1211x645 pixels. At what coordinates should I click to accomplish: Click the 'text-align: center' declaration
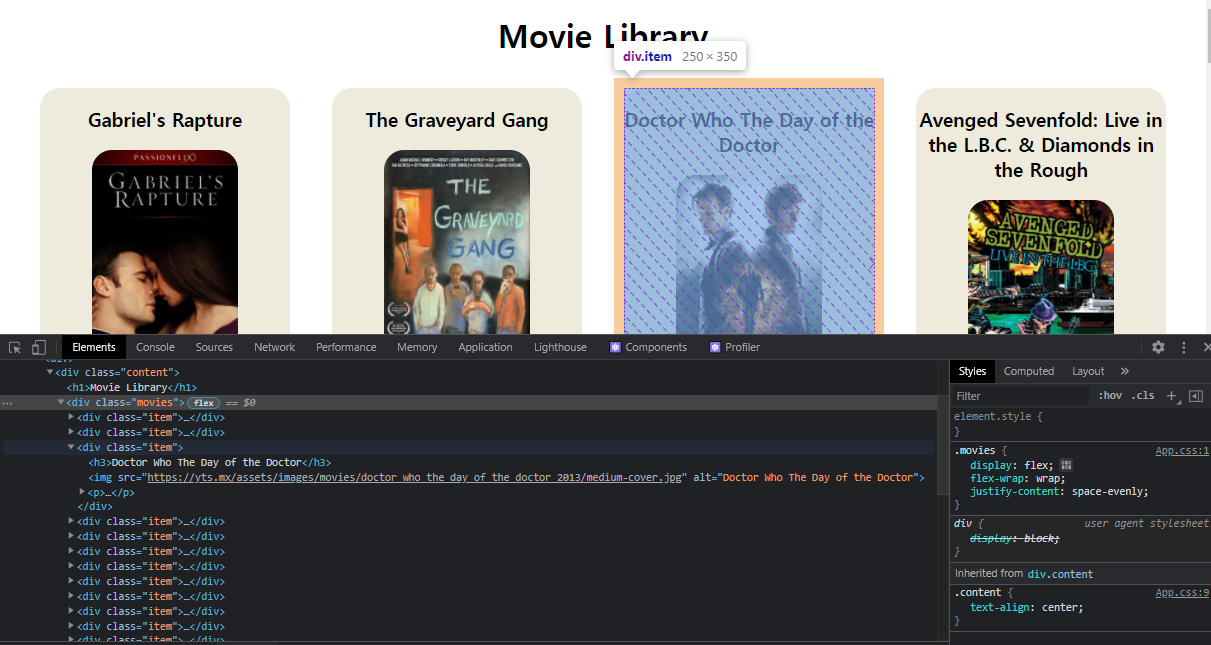click(x=1026, y=607)
